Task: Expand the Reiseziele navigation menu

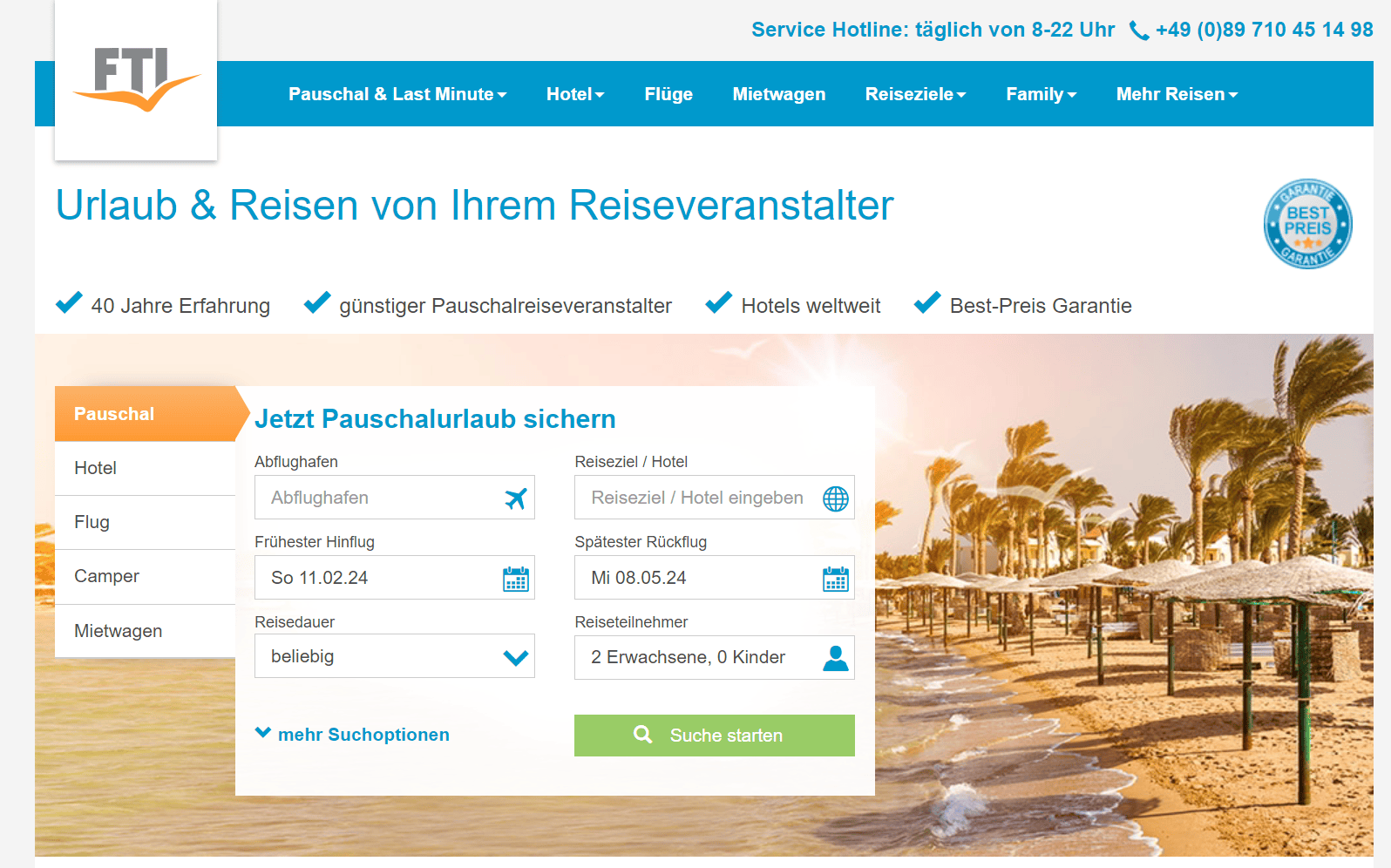Action: click(915, 94)
